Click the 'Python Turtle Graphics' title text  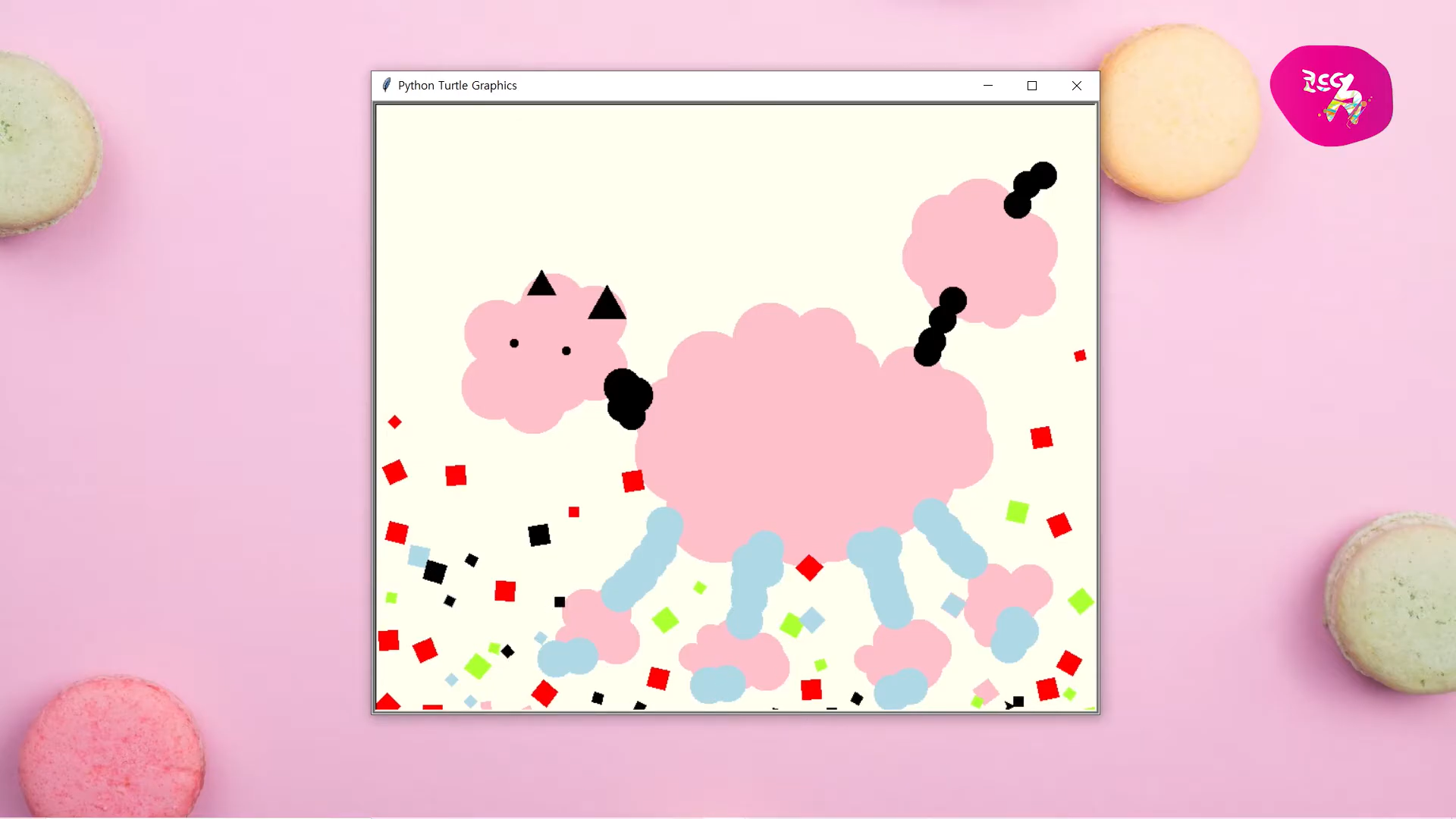click(457, 86)
